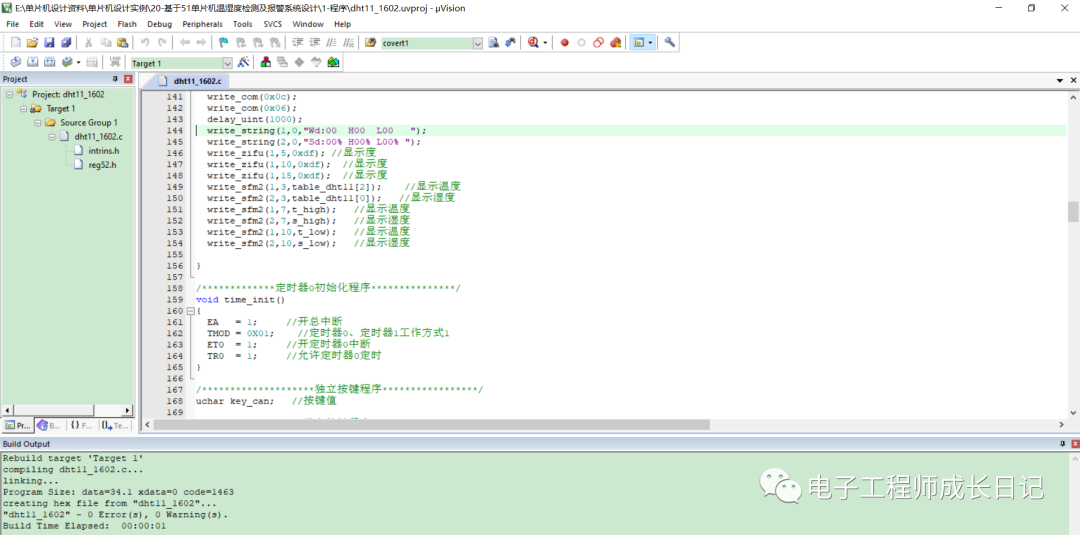1080x535 pixels.
Task: Insert a breakpoint with red dot icon
Action: pos(564,43)
